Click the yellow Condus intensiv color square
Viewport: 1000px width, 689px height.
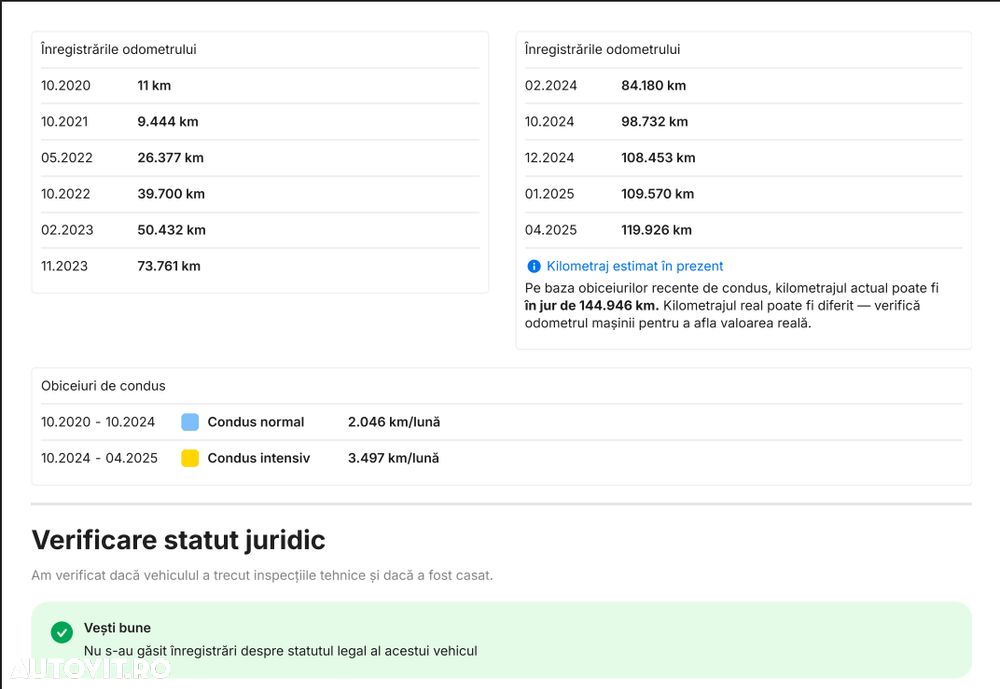click(190, 458)
